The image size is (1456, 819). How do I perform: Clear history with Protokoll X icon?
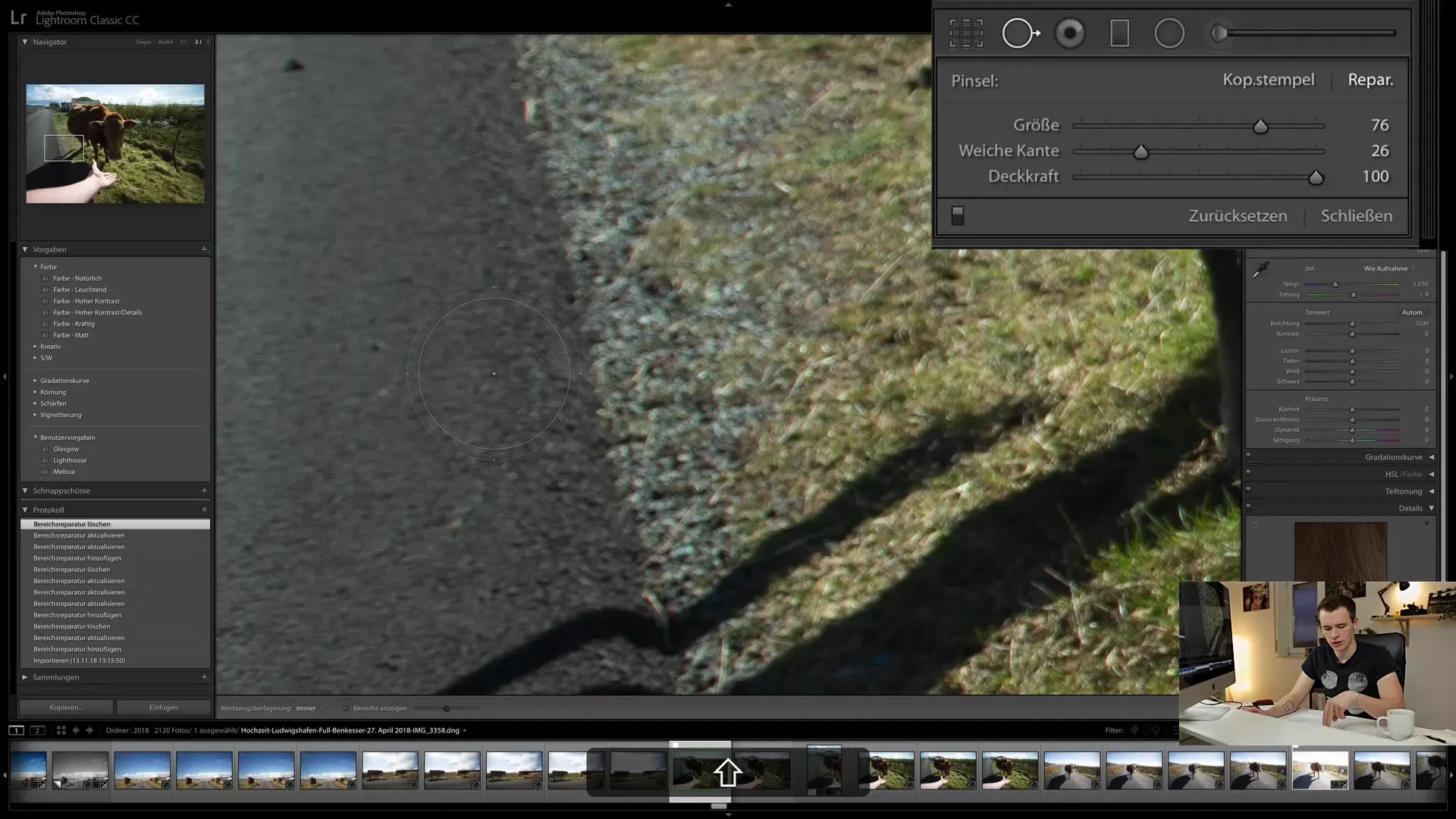[204, 510]
